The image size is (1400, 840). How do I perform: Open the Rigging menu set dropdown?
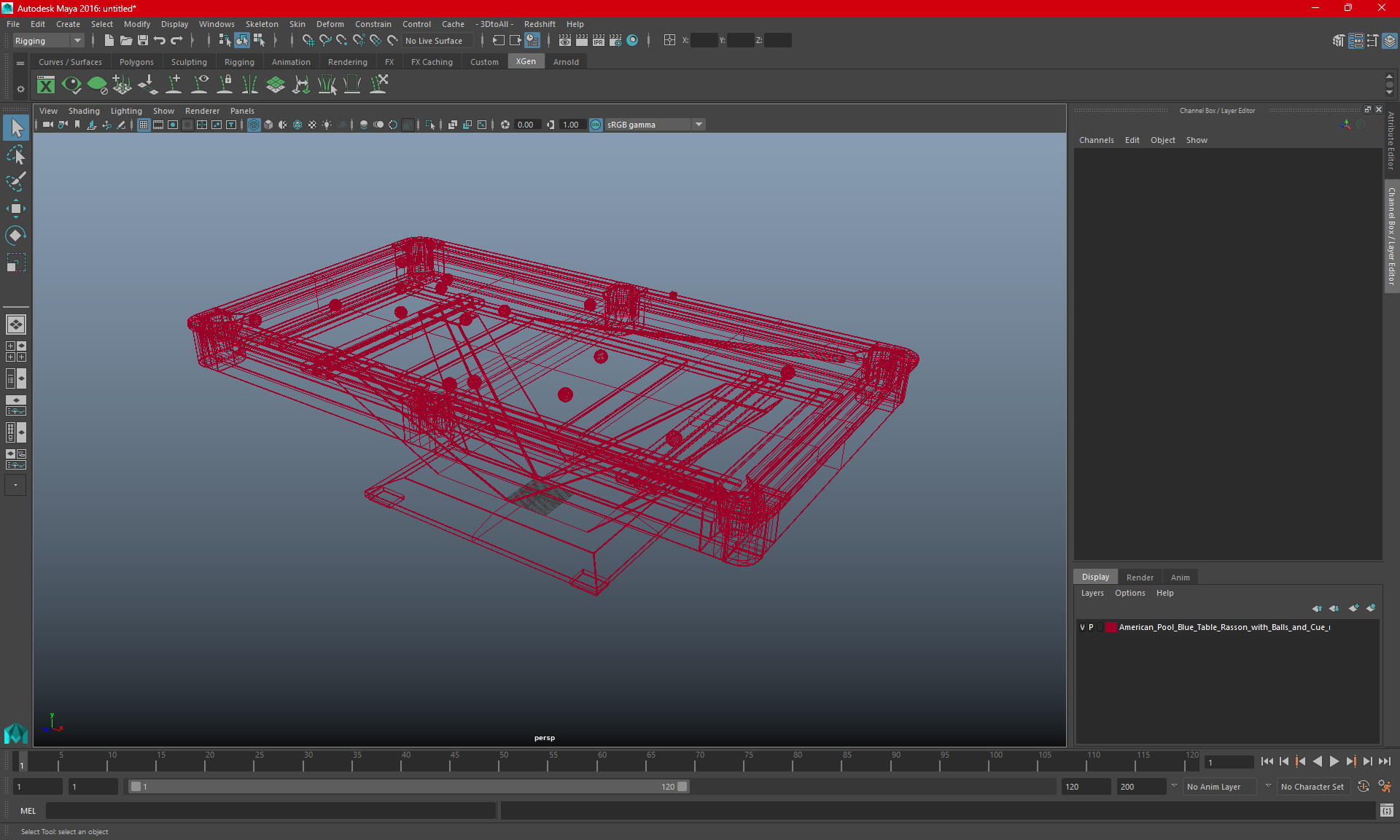(x=48, y=41)
